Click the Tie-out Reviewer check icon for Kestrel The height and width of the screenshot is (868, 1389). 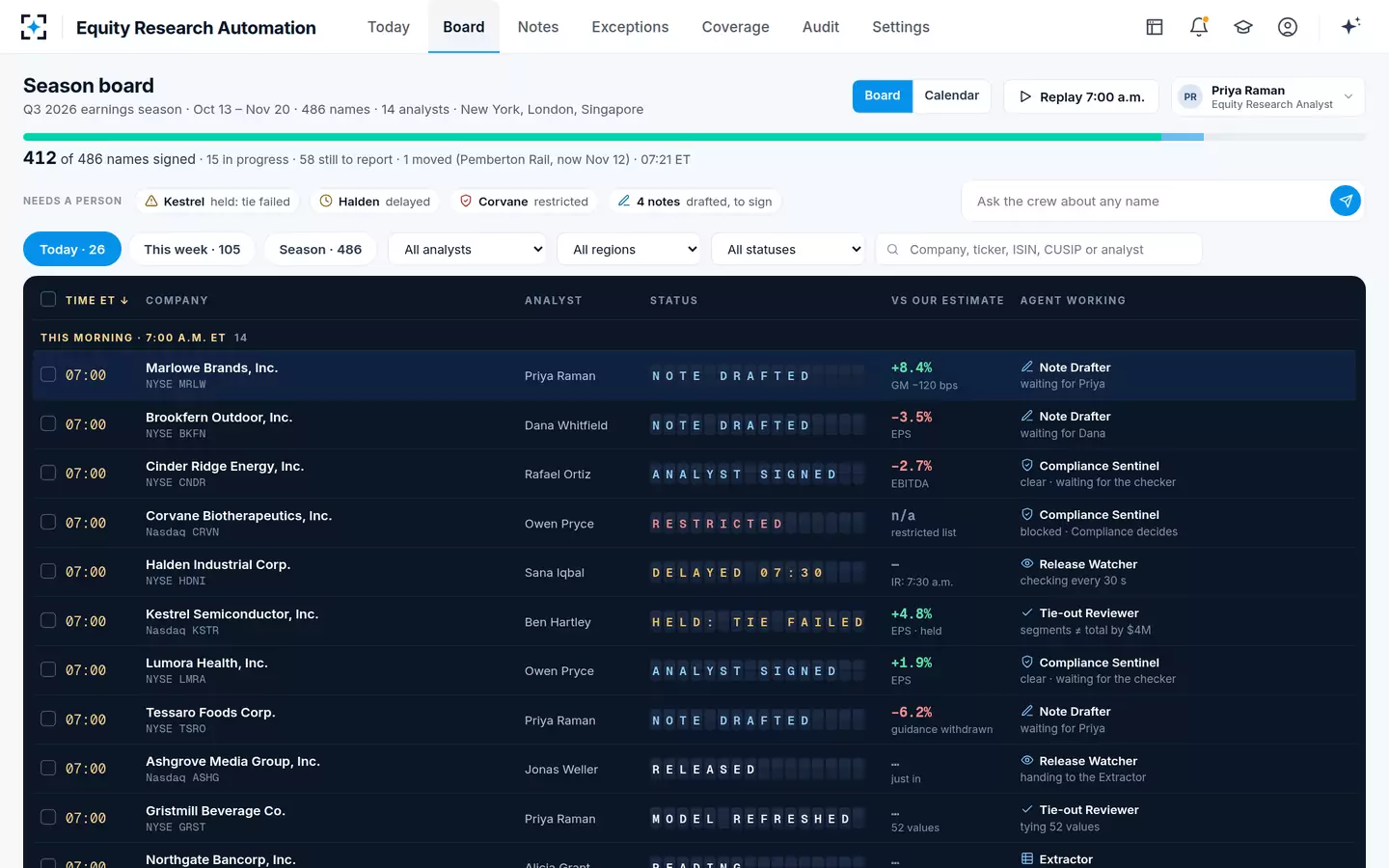(1027, 613)
